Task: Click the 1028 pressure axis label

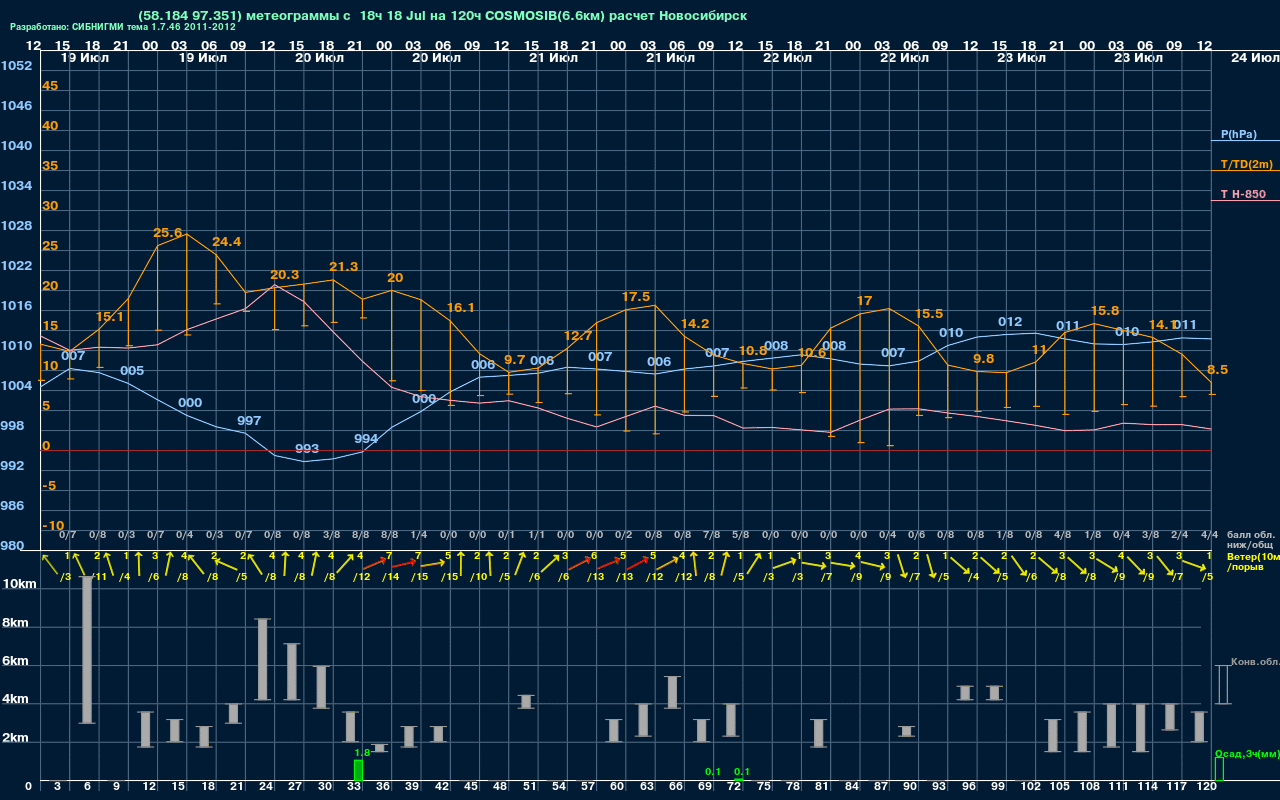Action: [x=16, y=226]
